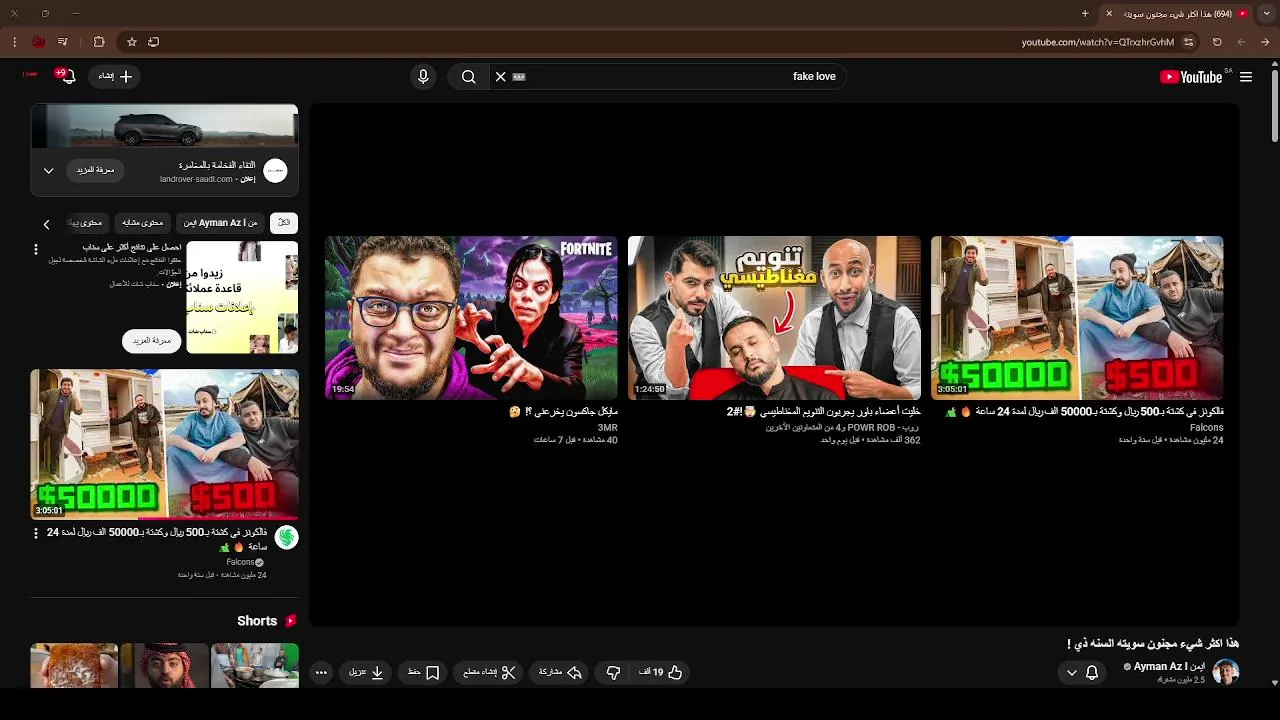1280x720 pixels.
Task: Open the notifications bell with 9+ badge
Action: (66, 76)
